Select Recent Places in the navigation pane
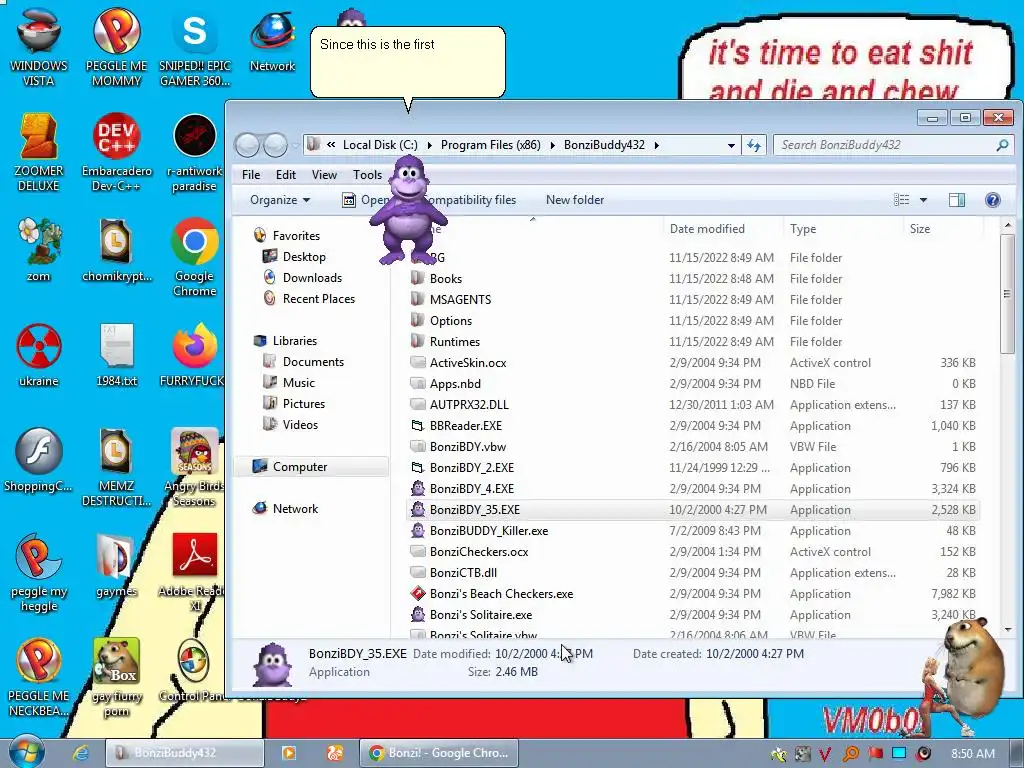The height and width of the screenshot is (768, 1024). (319, 298)
